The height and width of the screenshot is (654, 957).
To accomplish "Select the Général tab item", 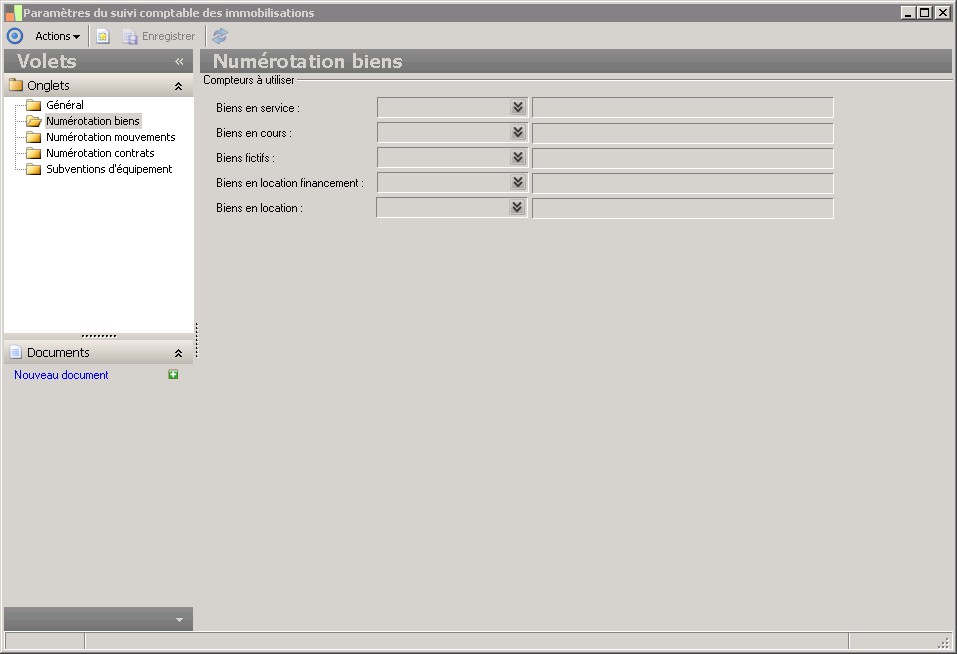I will pos(65,105).
